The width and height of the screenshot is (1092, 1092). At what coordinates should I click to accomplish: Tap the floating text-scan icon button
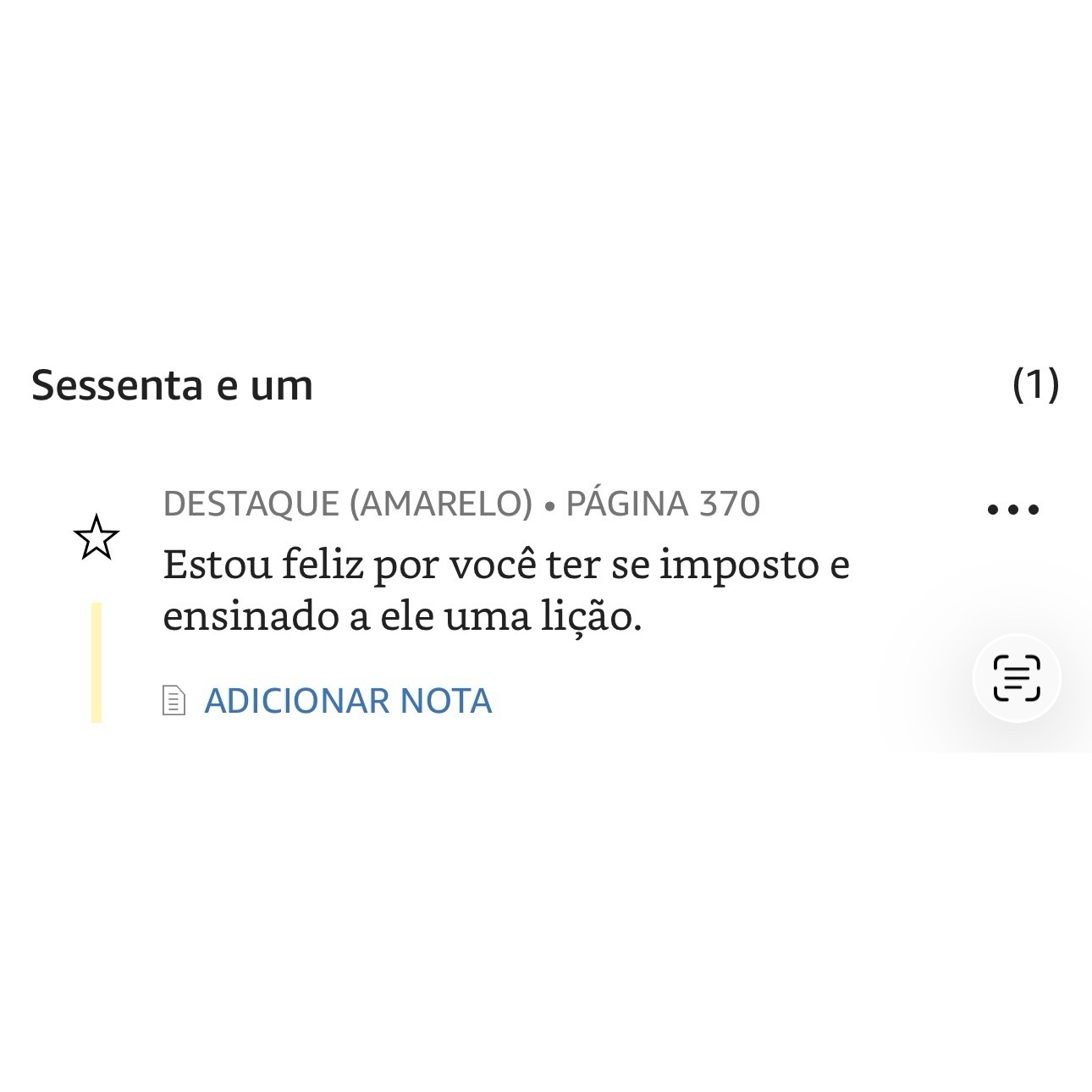(x=1016, y=678)
